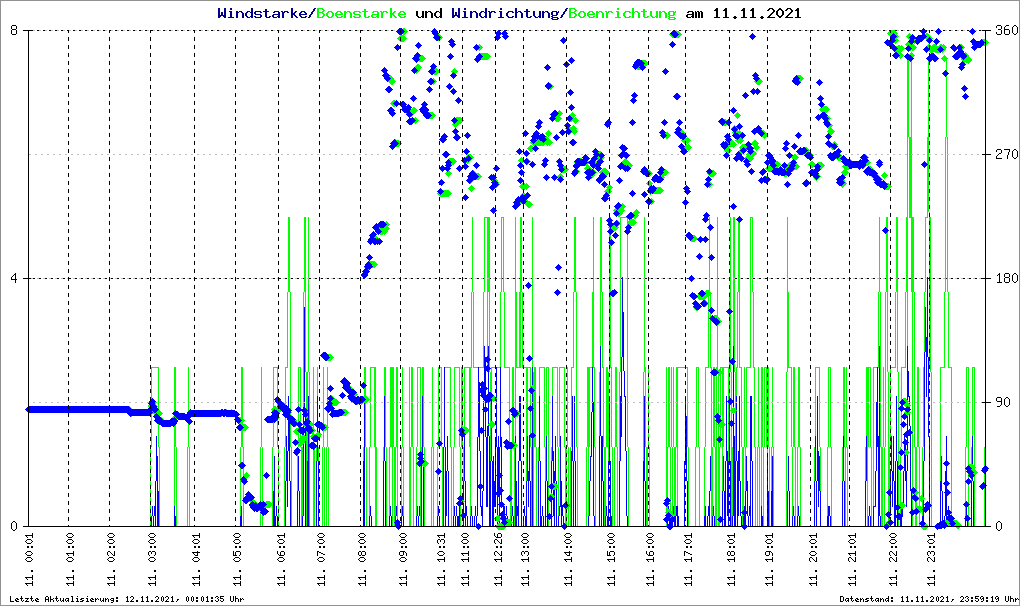Click the date 11.11.2021 in the title

point(756,14)
